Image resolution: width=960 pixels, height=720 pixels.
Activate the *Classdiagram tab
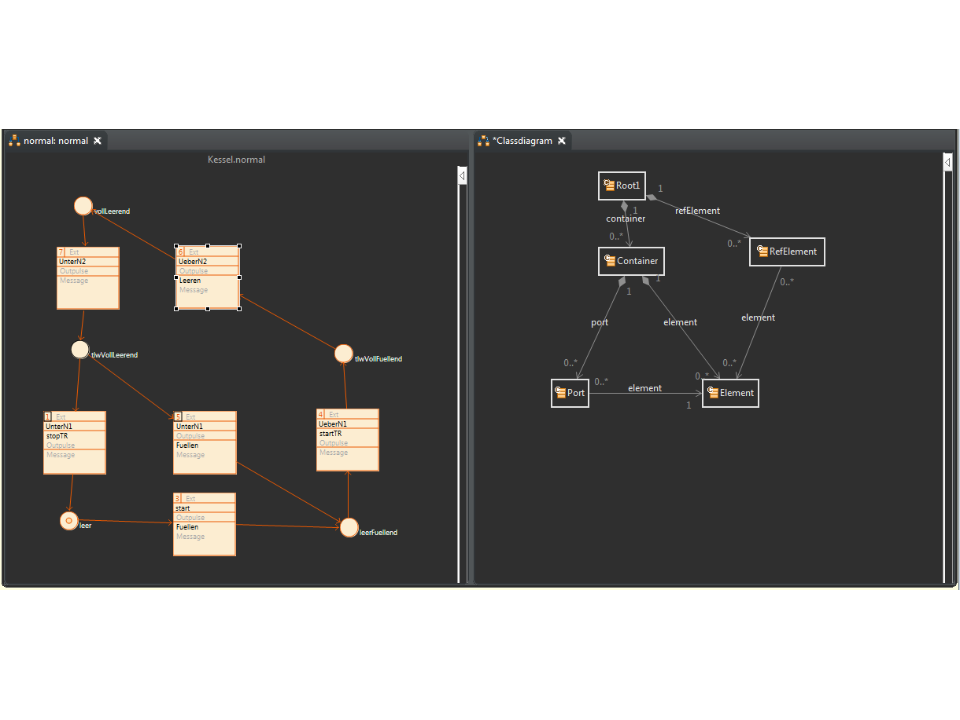pyautogui.click(x=522, y=141)
